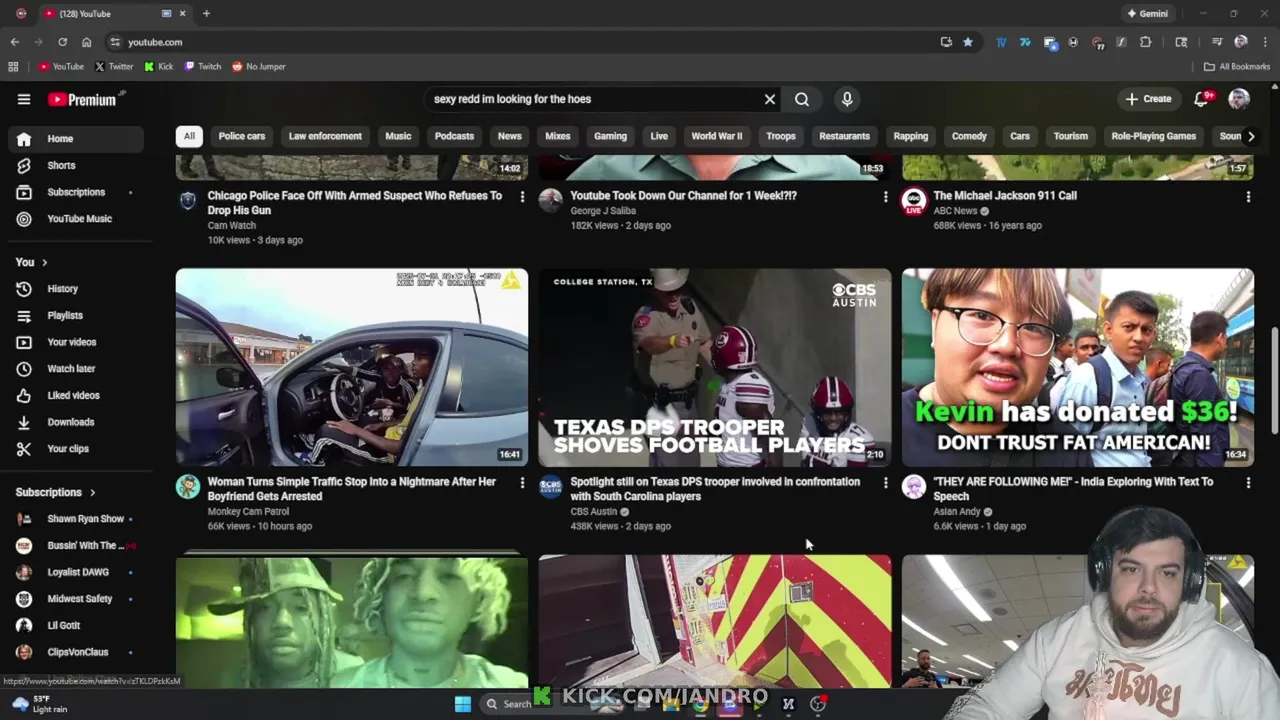Reload the page with refresh icon
This screenshot has width=1280, height=720.
[x=62, y=42]
